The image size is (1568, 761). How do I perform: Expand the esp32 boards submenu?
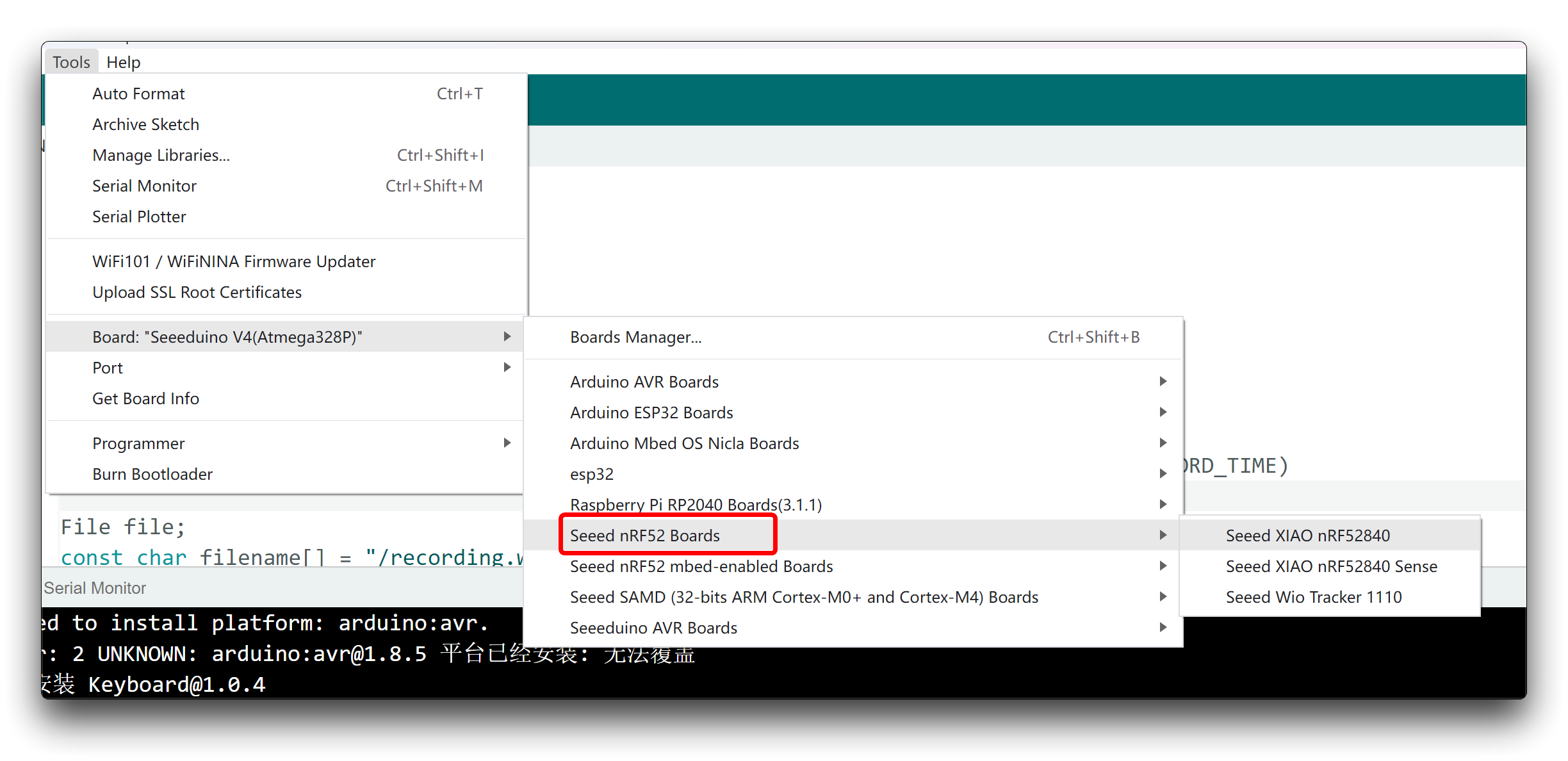pos(853,474)
